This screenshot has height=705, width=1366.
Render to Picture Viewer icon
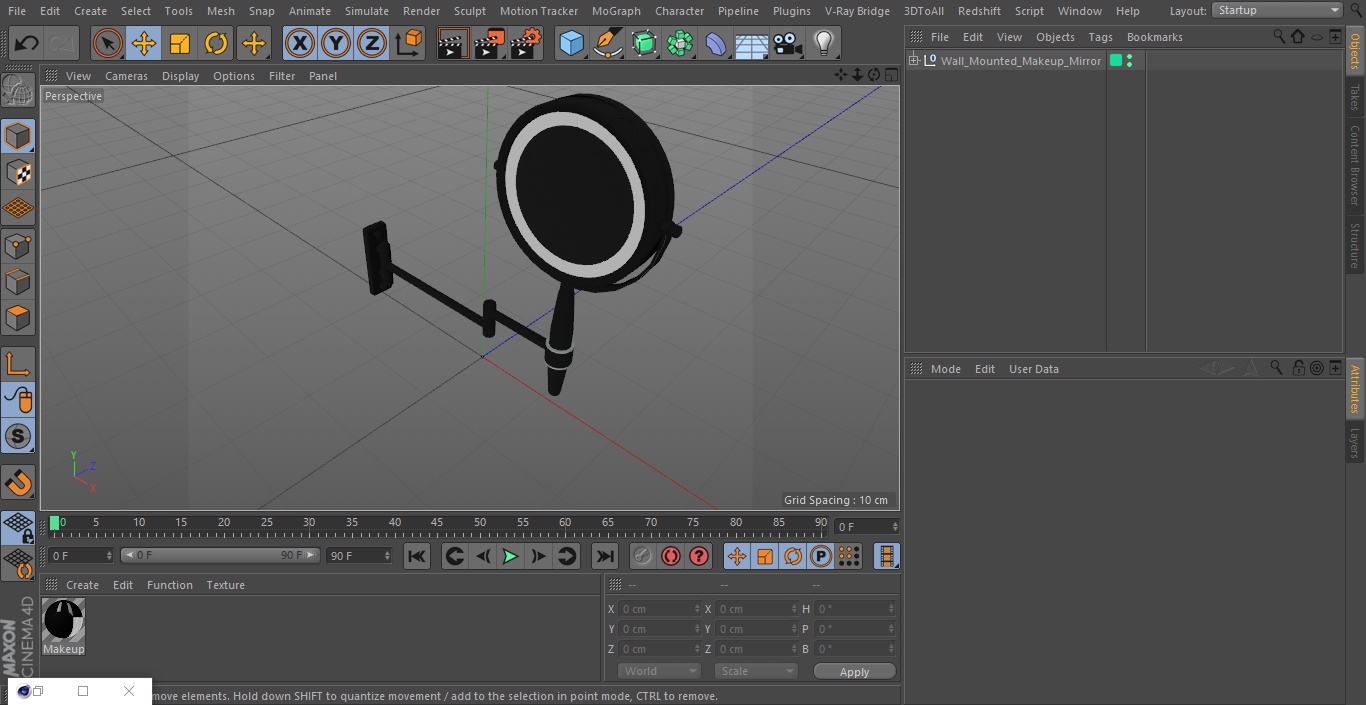point(489,43)
